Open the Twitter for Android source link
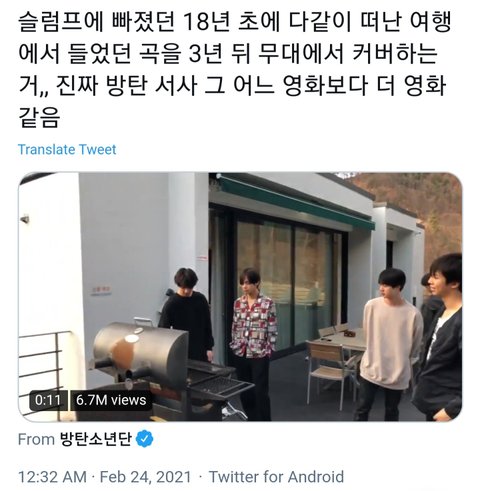The height and width of the screenshot is (491, 480). tap(276, 477)
